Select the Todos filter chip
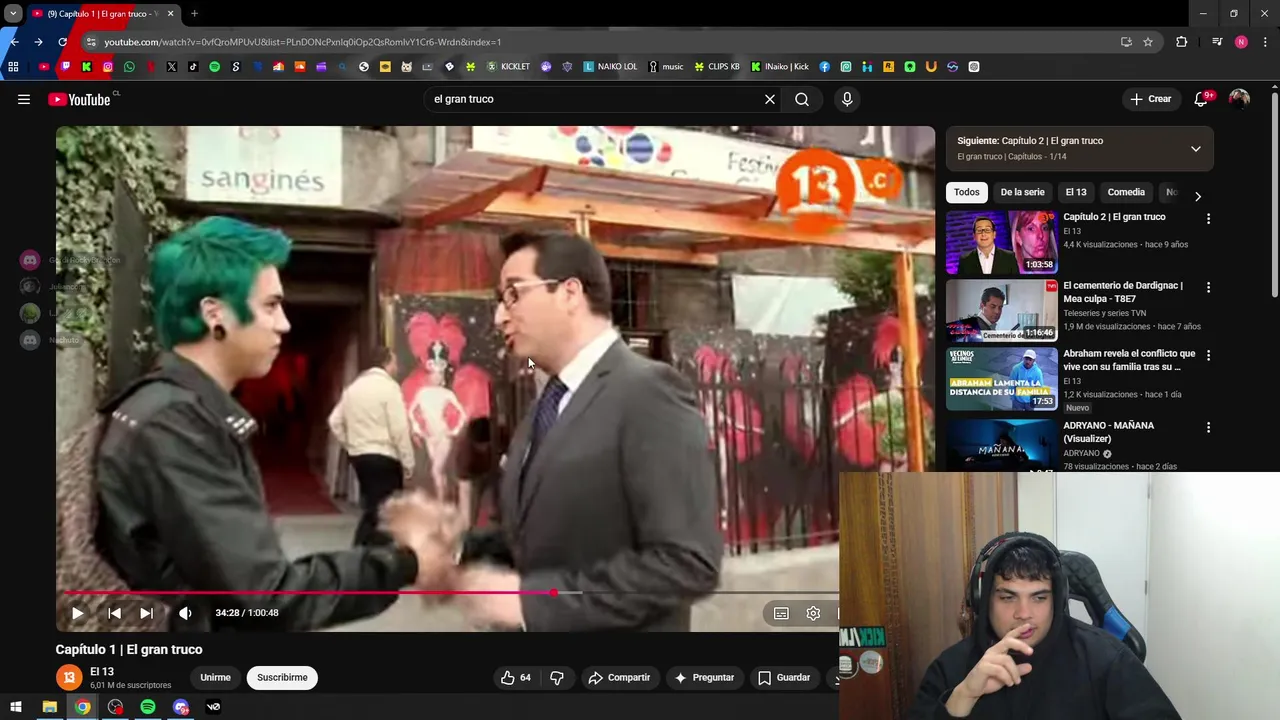 966,192
